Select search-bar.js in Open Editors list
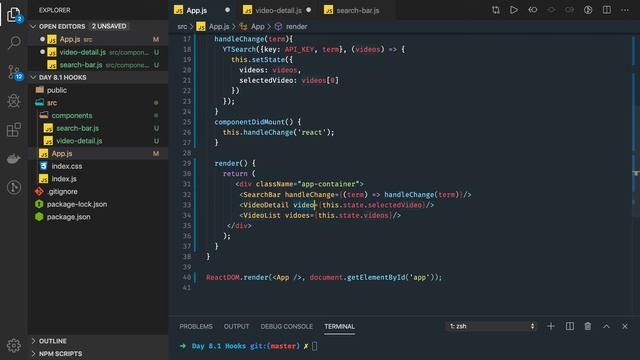This screenshot has width=640, height=360. click(98, 64)
